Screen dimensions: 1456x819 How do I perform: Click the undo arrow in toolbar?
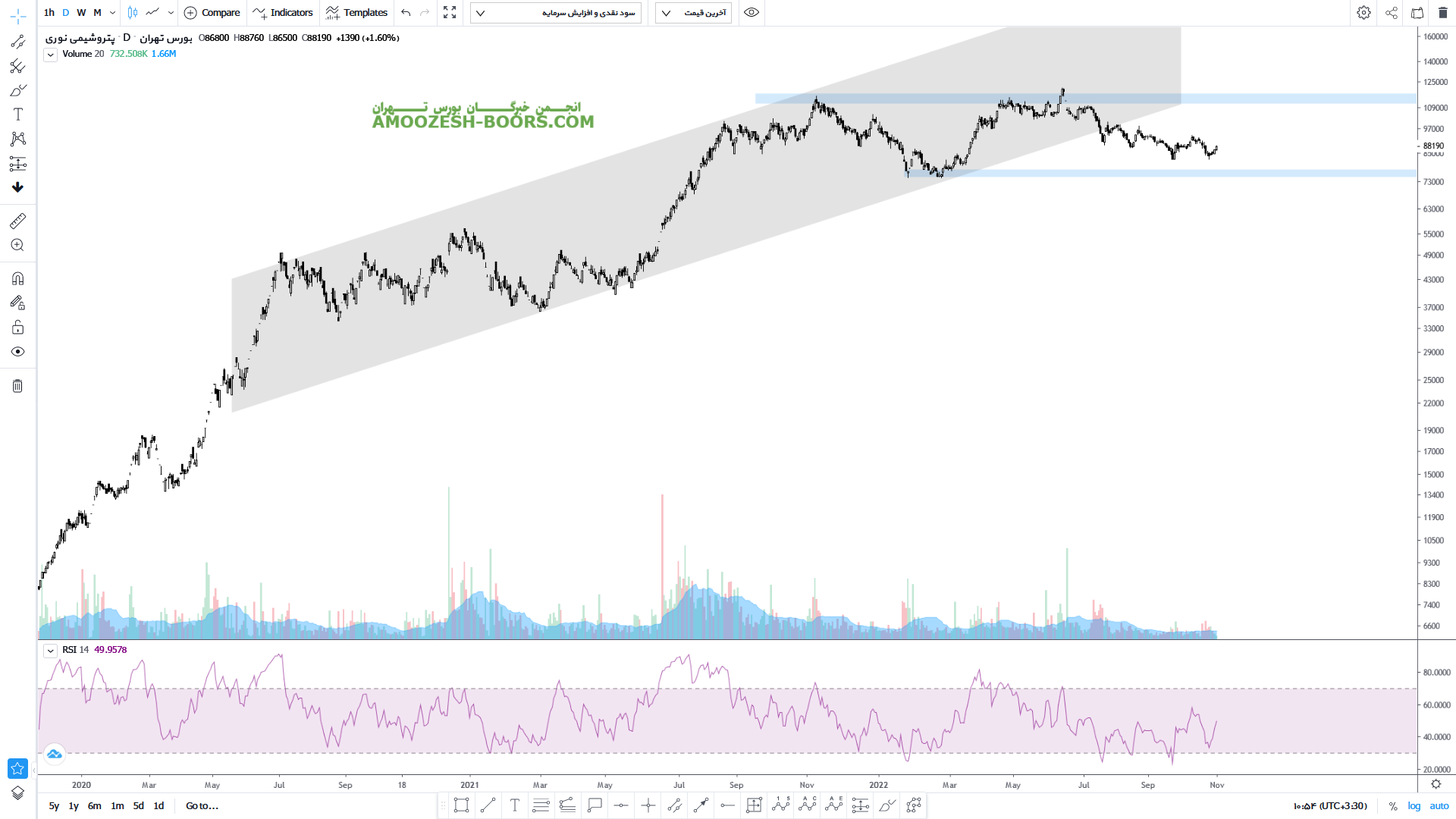(x=406, y=13)
